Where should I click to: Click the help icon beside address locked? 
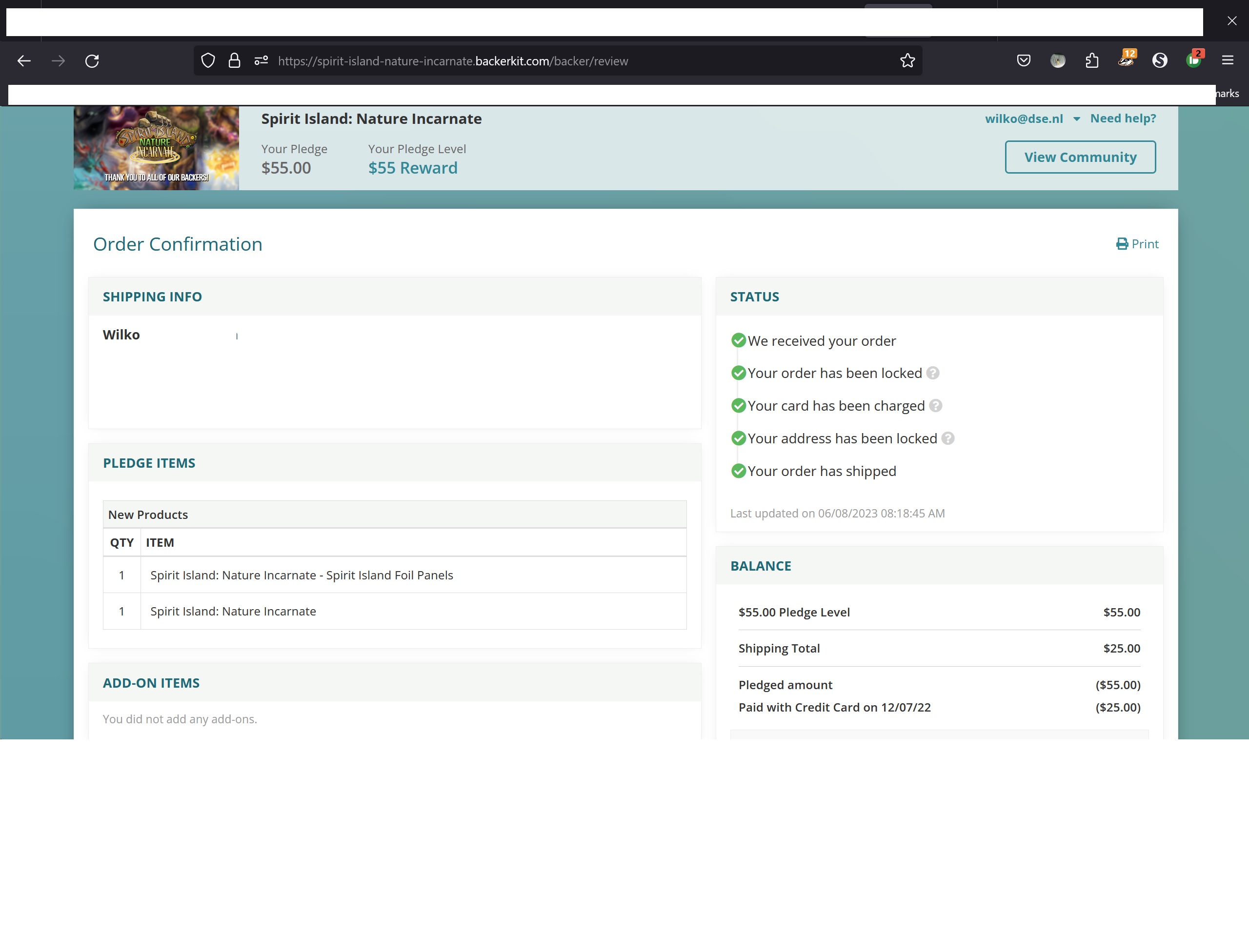pyautogui.click(x=947, y=438)
